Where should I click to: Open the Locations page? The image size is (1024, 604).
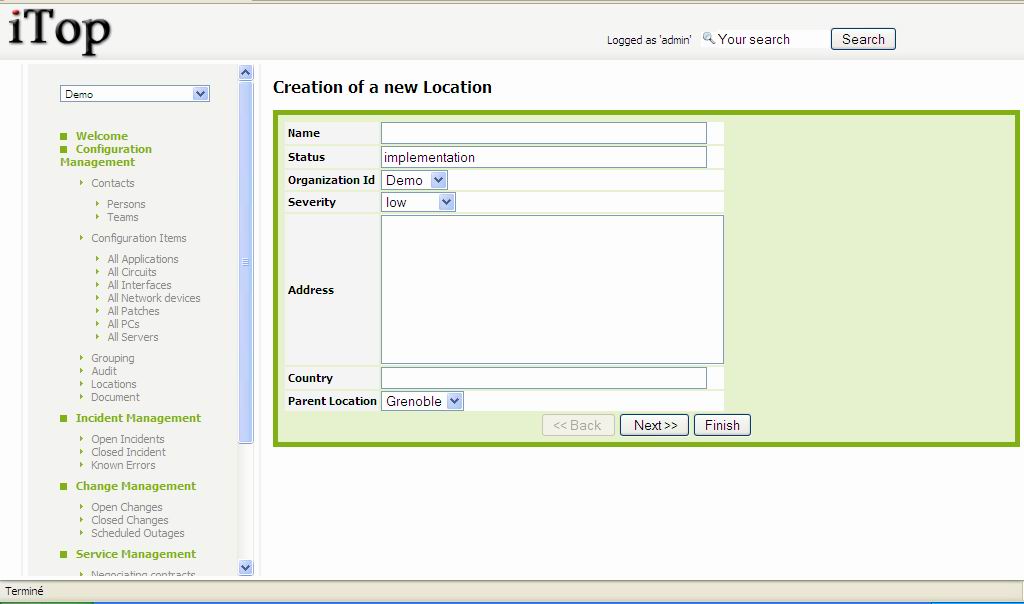coord(114,384)
